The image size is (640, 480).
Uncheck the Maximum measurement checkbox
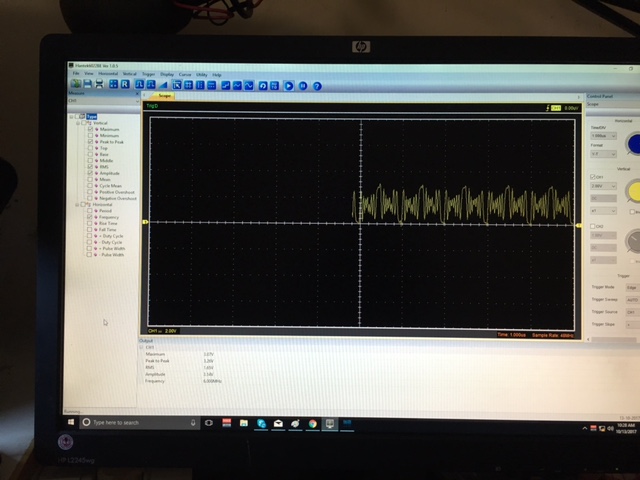(91, 129)
